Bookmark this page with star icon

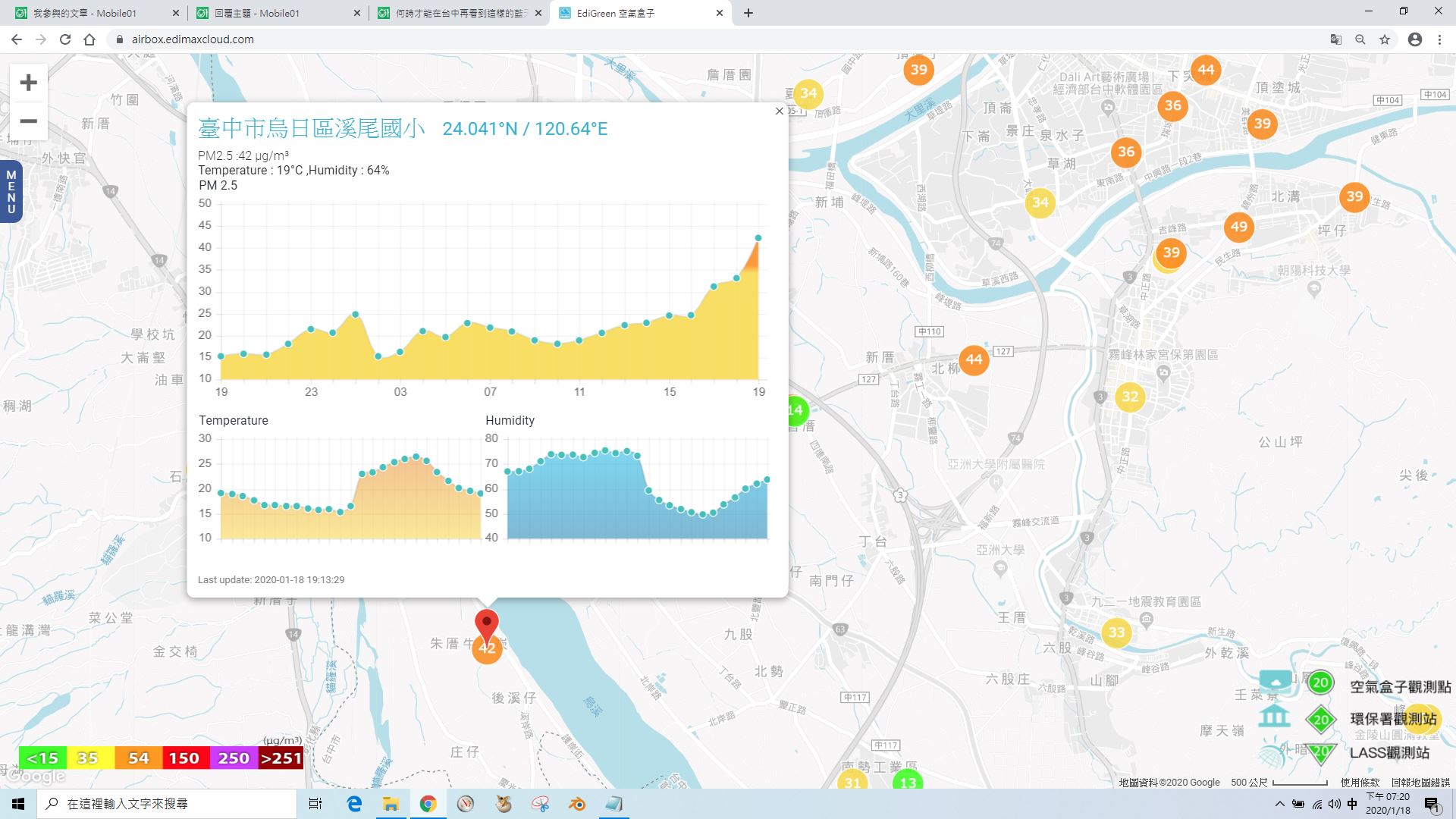coord(1385,39)
